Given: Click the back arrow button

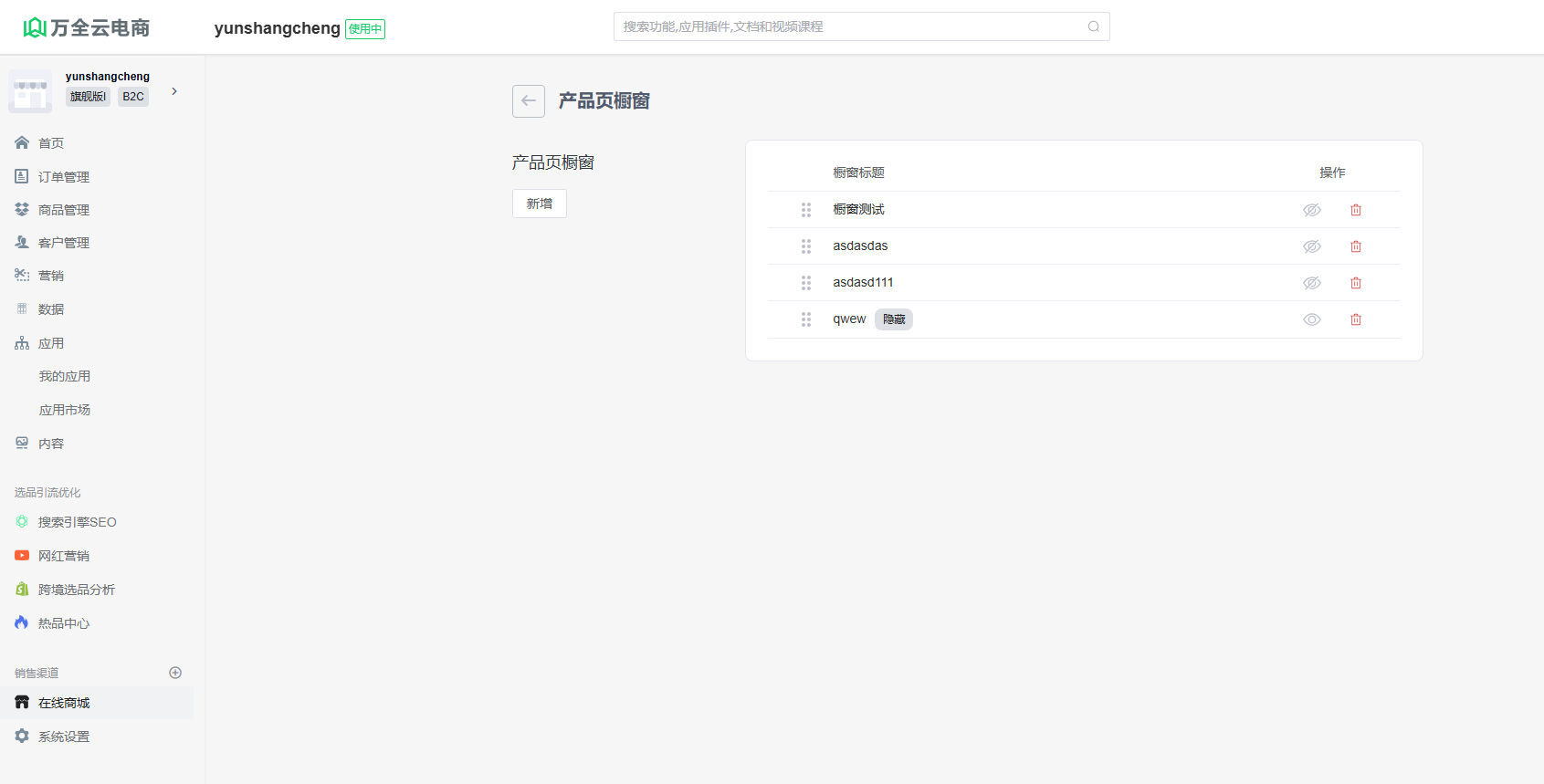Looking at the screenshot, I should point(528,101).
